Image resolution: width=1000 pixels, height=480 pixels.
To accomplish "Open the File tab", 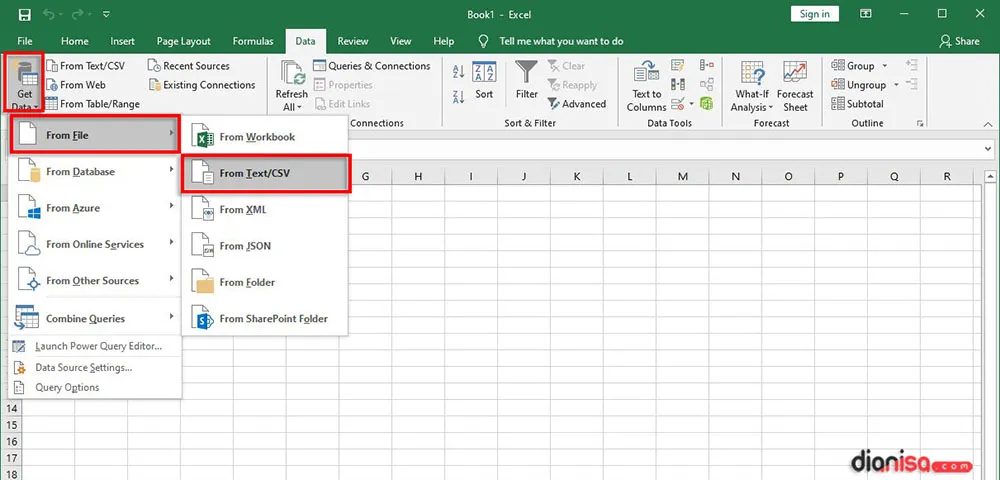I will point(25,41).
